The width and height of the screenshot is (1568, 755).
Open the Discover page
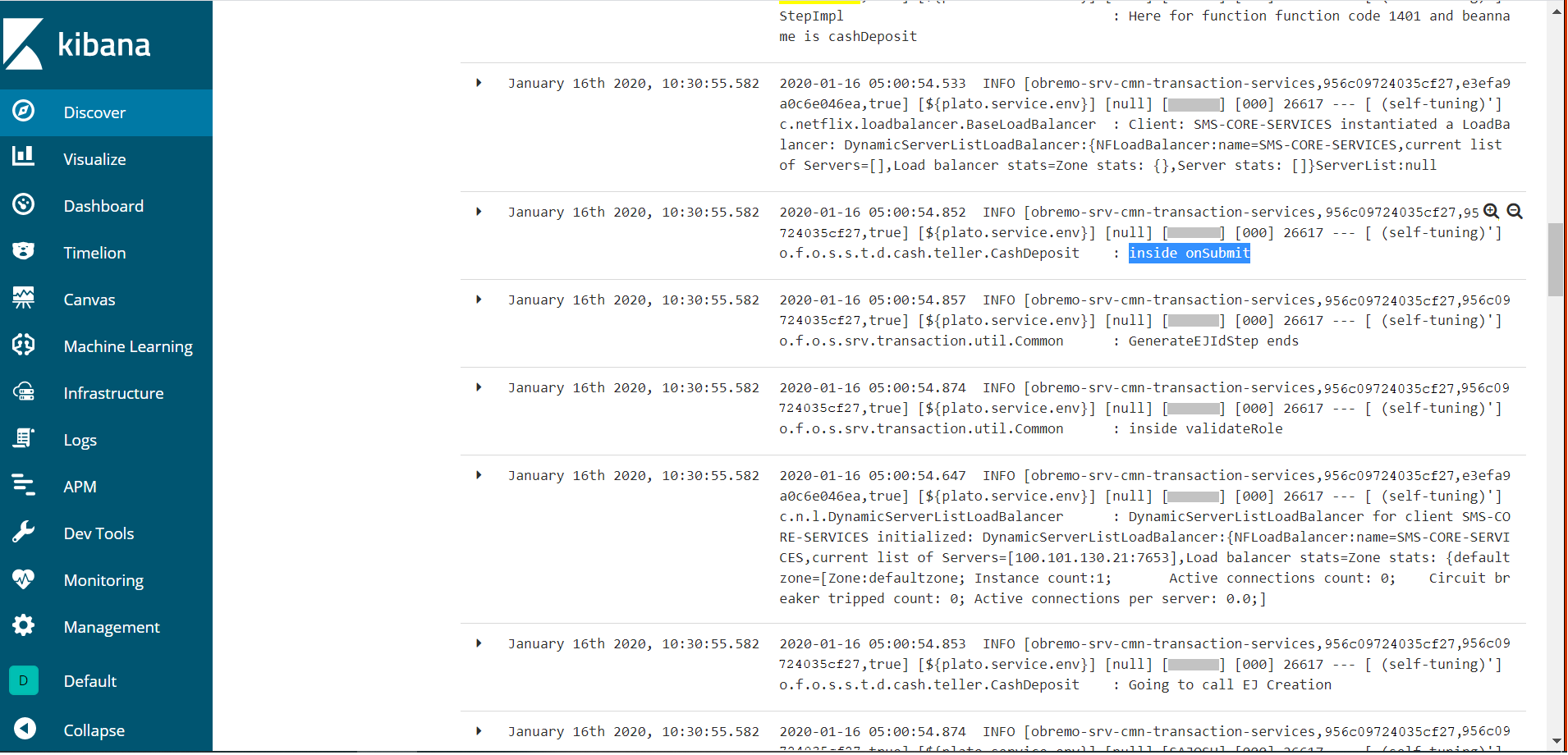coord(106,112)
